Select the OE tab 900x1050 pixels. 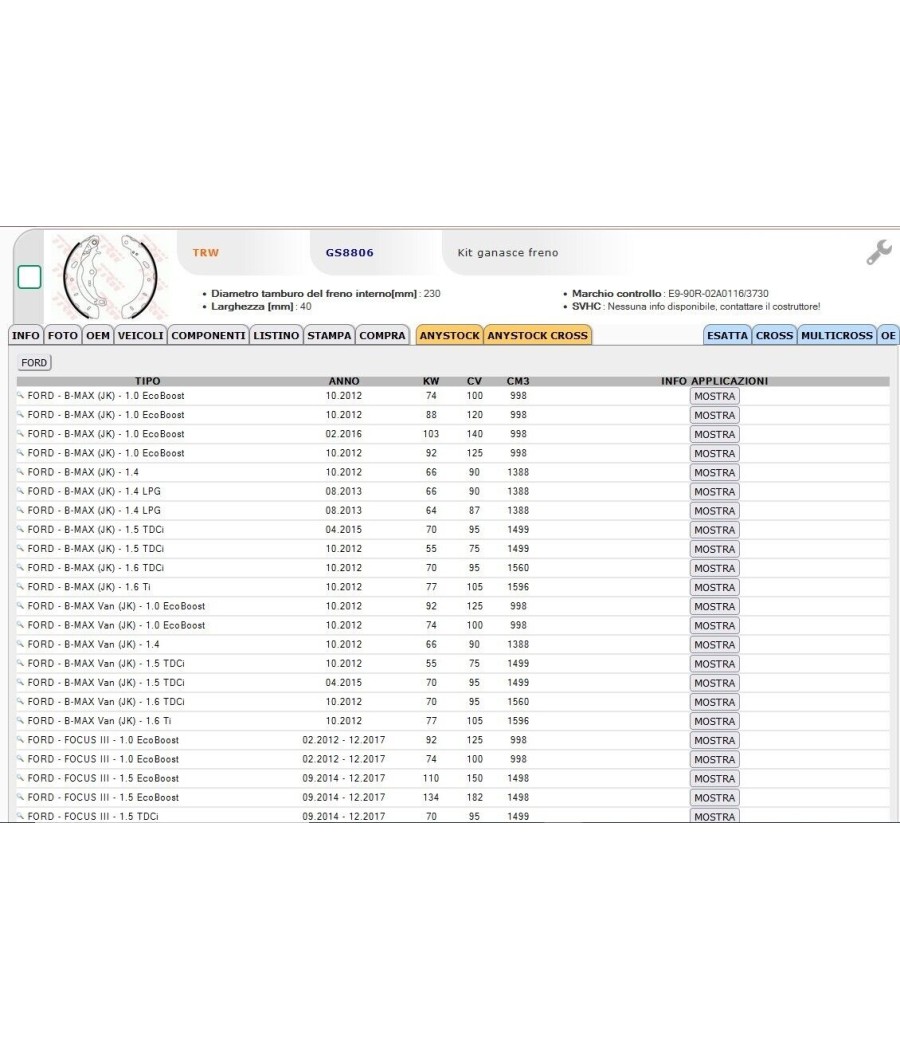click(x=889, y=335)
